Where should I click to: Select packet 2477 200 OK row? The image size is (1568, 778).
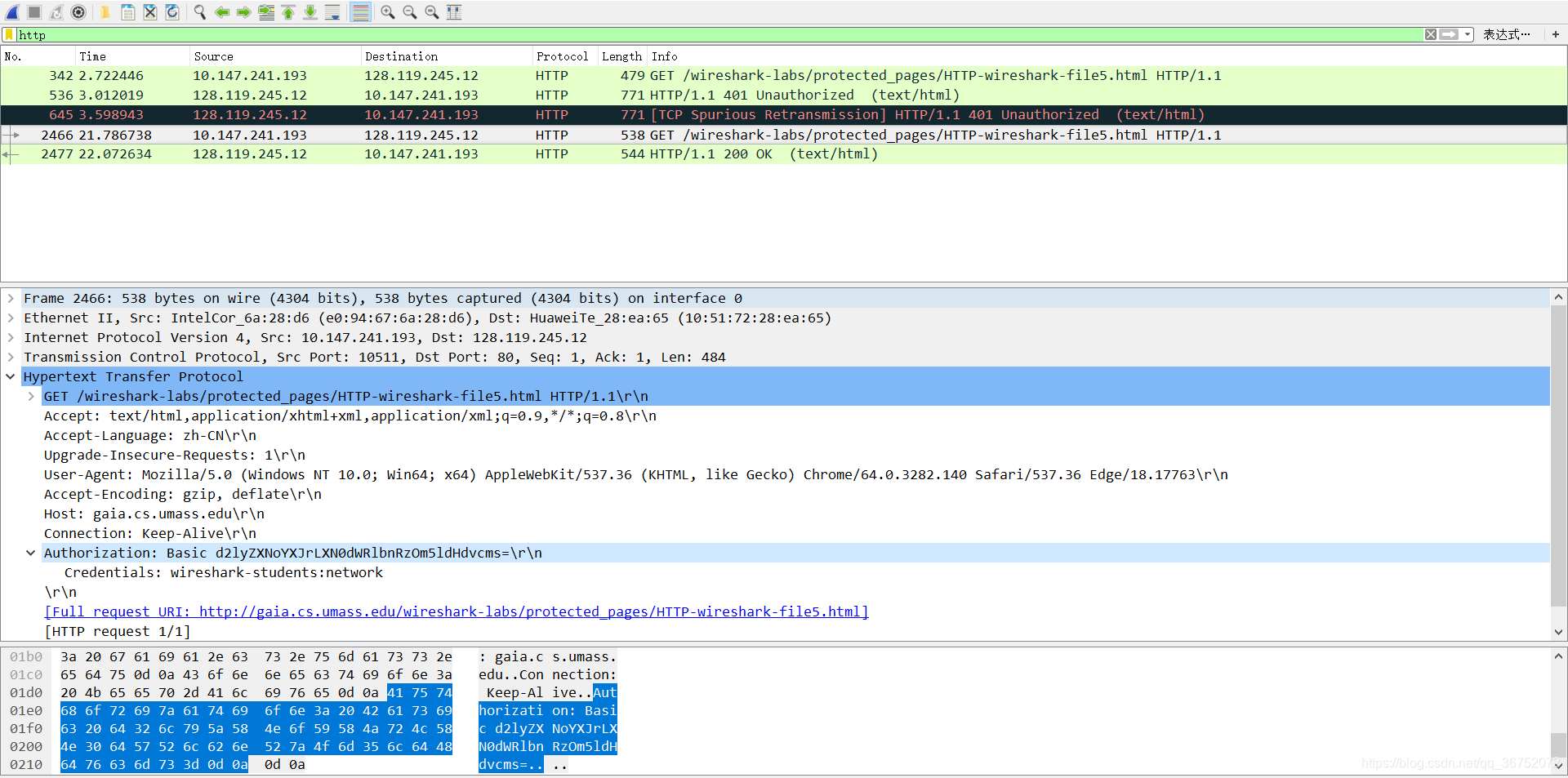point(784,154)
